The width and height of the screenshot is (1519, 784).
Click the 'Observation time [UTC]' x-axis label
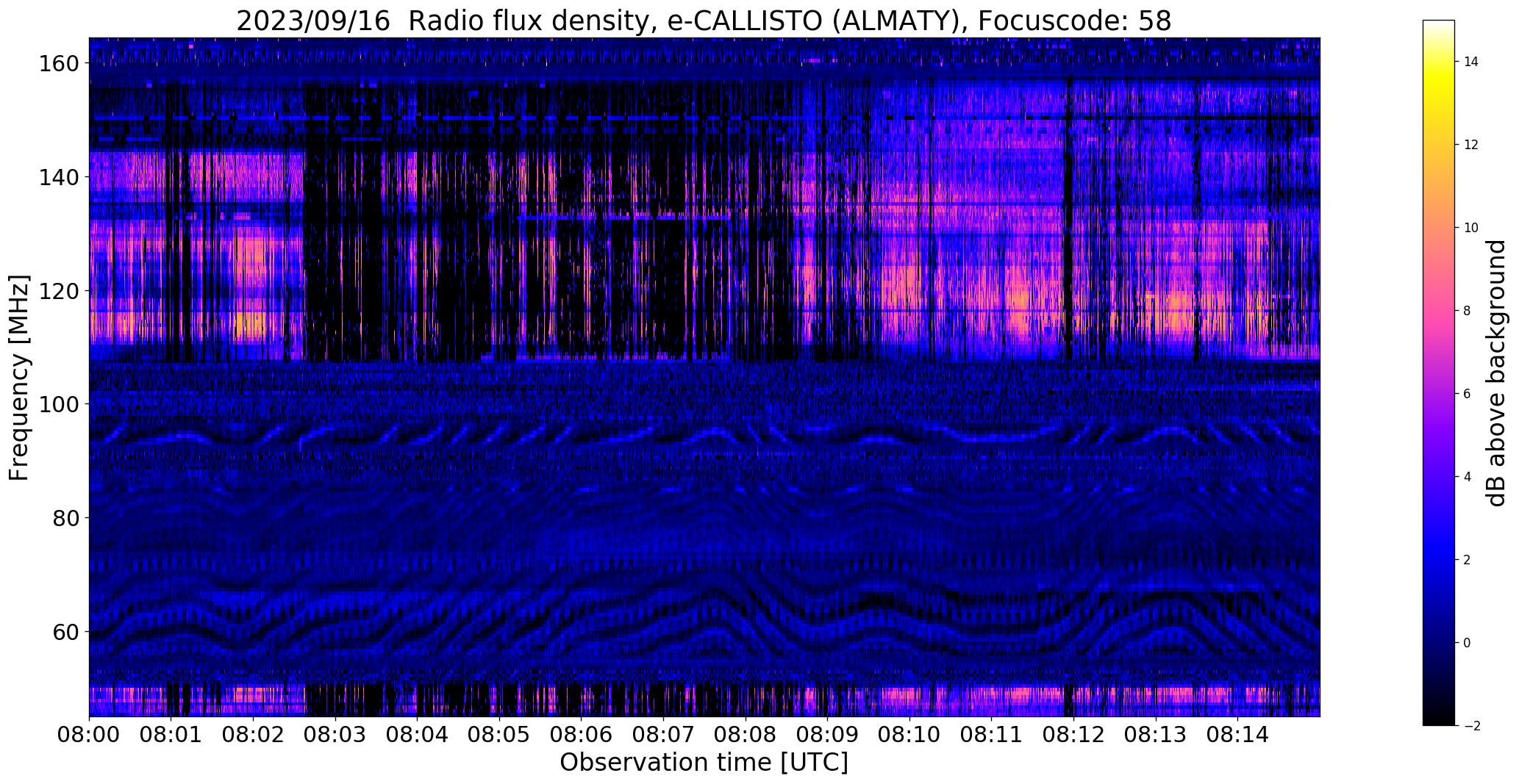click(x=704, y=763)
